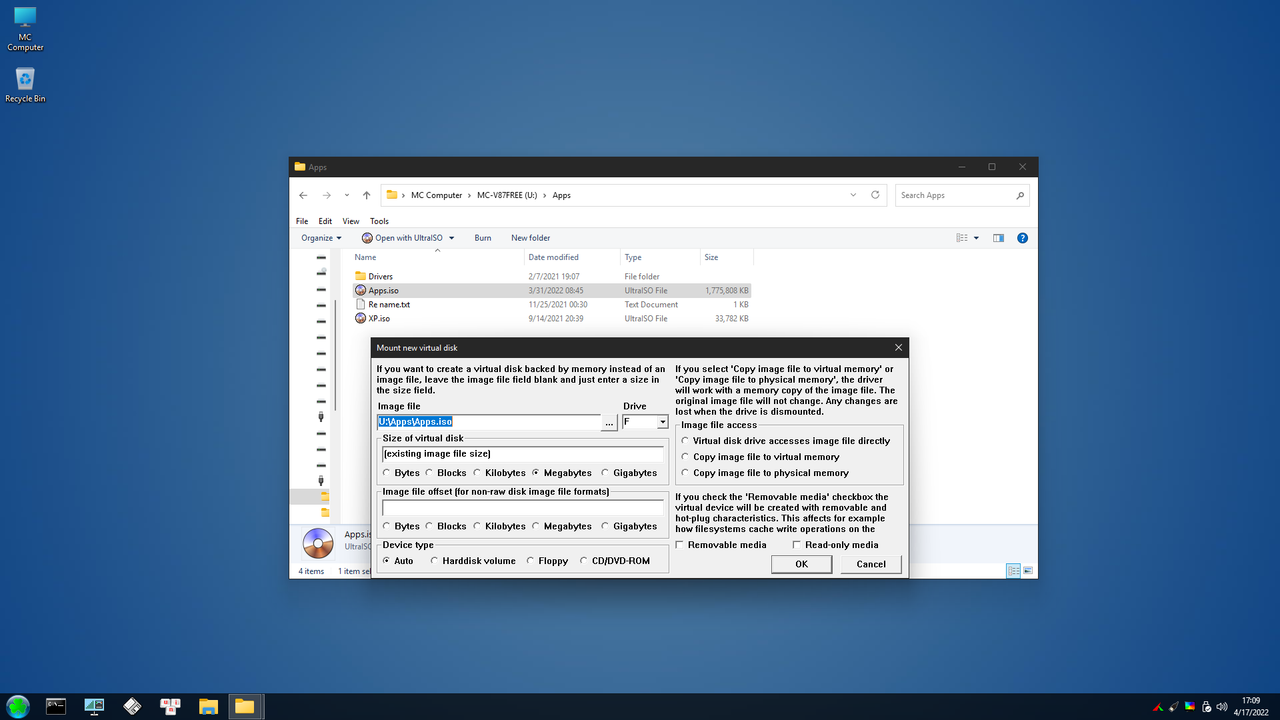This screenshot has height=720, width=1280.
Task: Choose CD/DVD-ROM device type
Action: (615, 561)
